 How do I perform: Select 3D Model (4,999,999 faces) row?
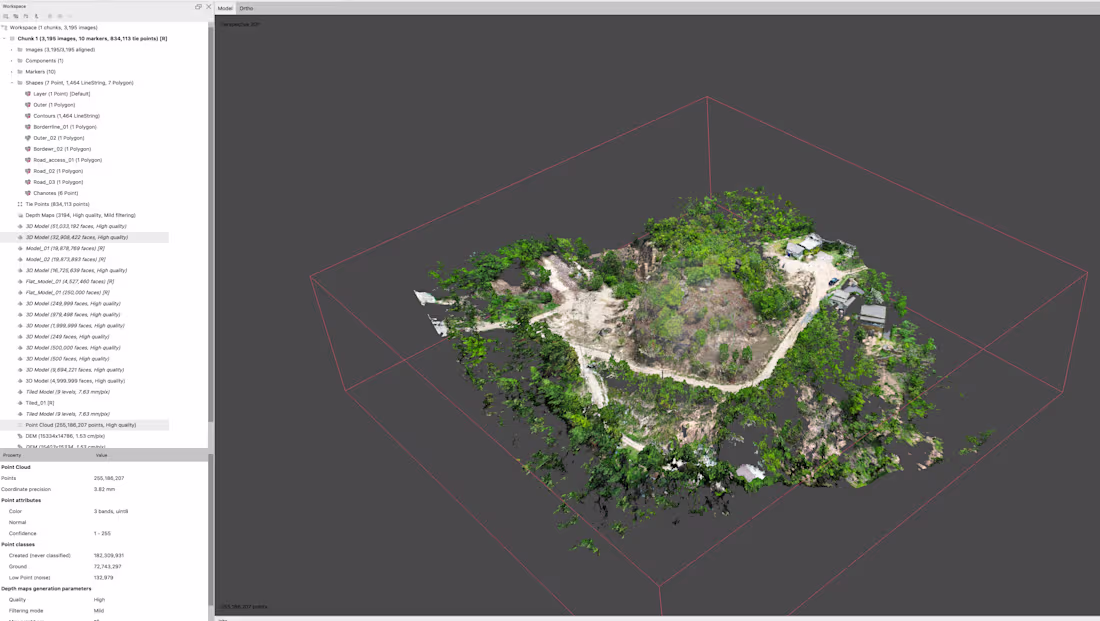84,381
